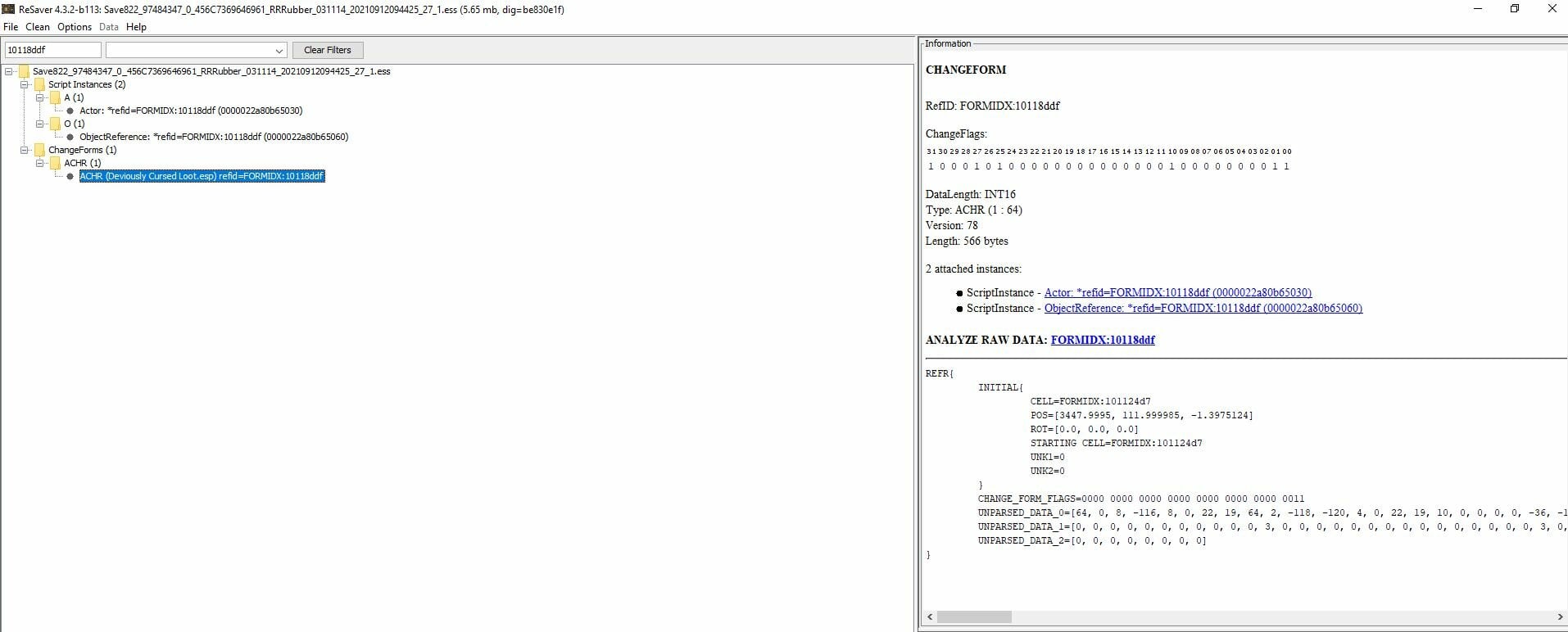This screenshot has width=1568, height=632.
Task: Open the File menu
Action: 11,27
